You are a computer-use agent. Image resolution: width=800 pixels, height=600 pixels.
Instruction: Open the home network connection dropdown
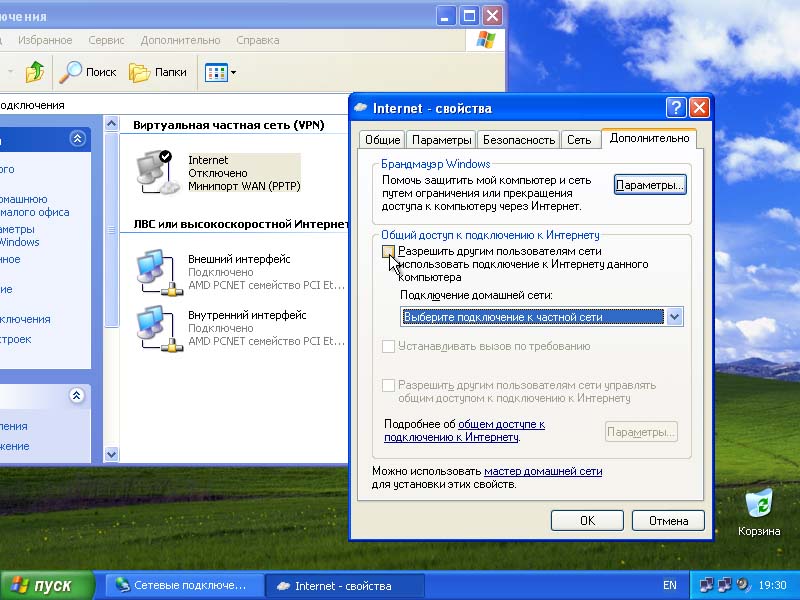(674, 317)
